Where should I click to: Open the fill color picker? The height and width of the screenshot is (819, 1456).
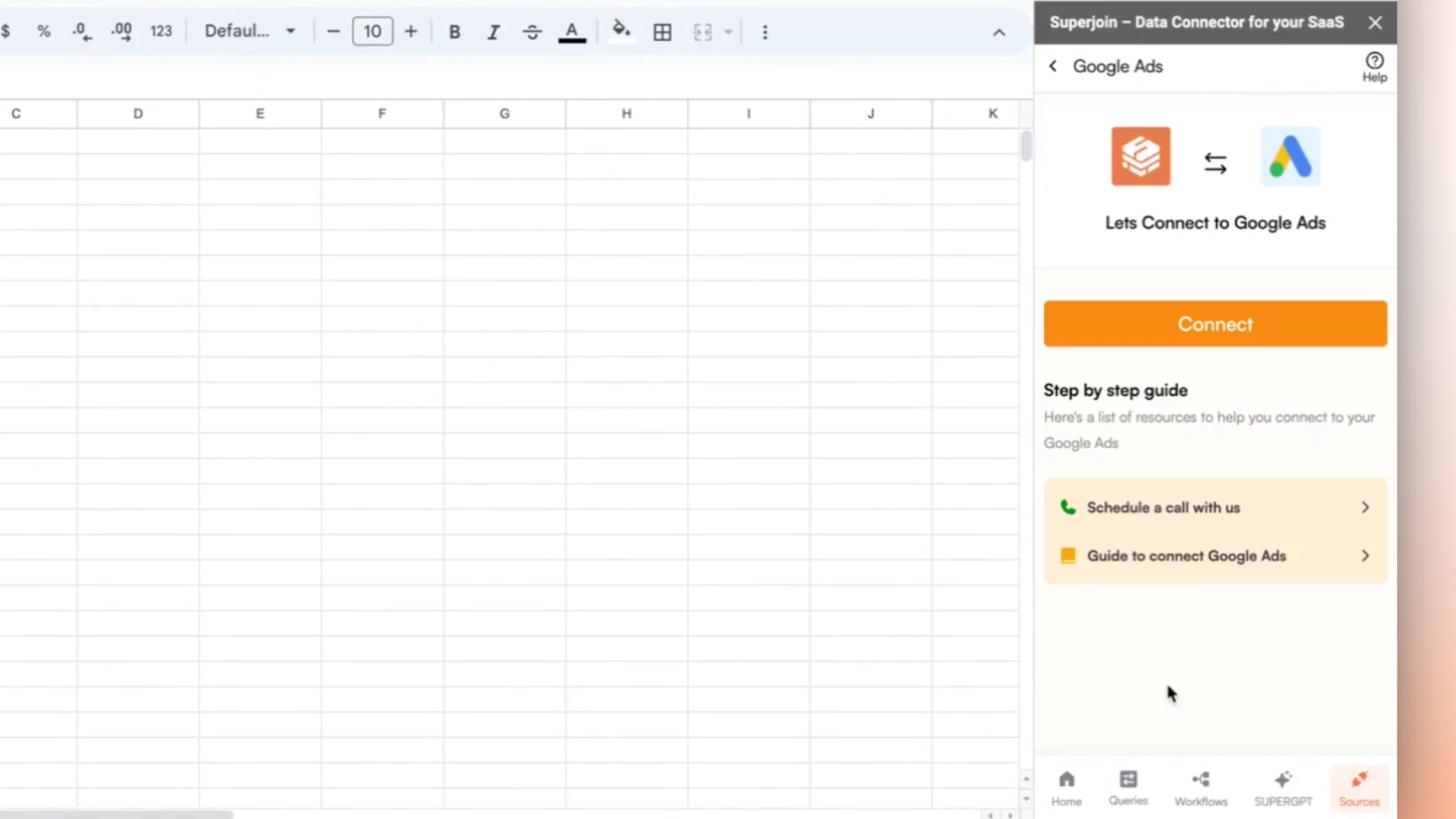621,31
